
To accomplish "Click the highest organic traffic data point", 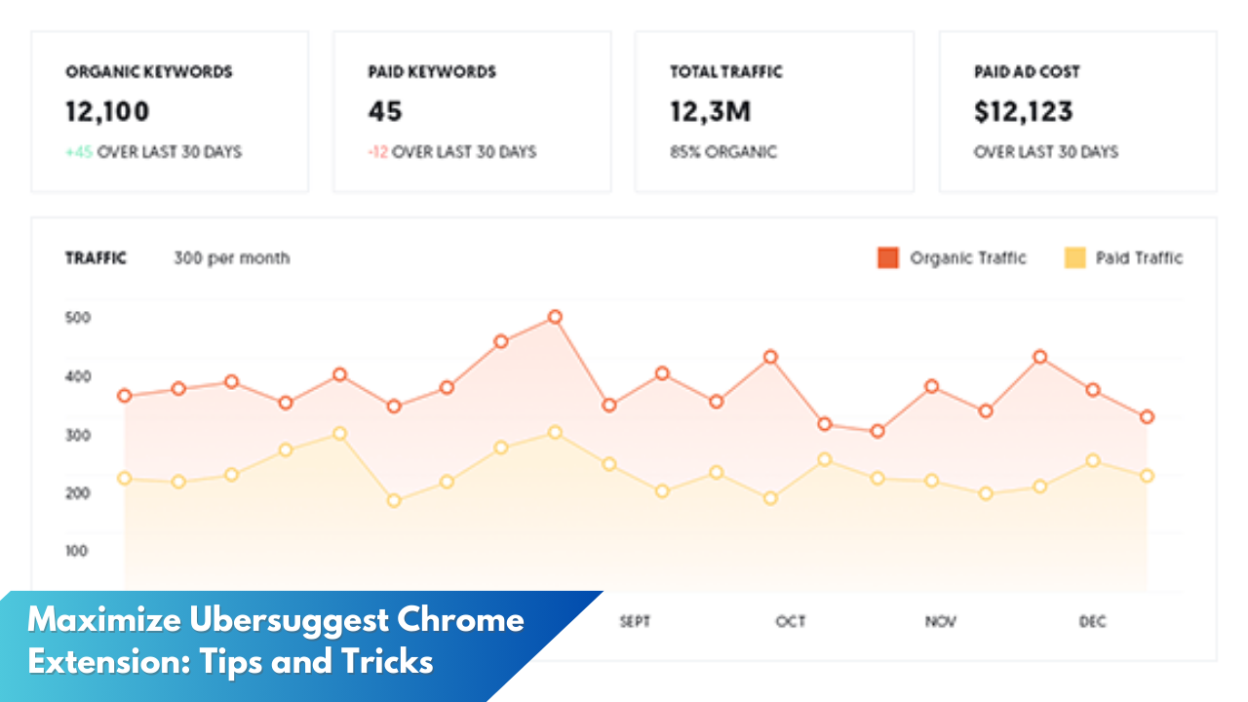I will coord(555,317).
